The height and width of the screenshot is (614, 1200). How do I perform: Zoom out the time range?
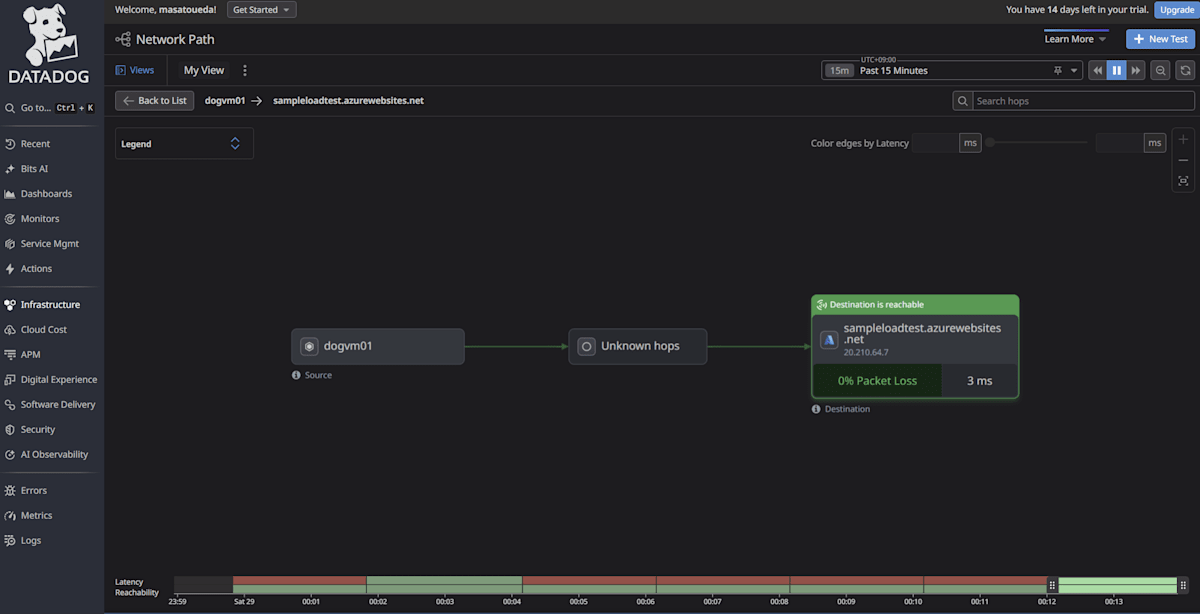[x=1161, y=71]
